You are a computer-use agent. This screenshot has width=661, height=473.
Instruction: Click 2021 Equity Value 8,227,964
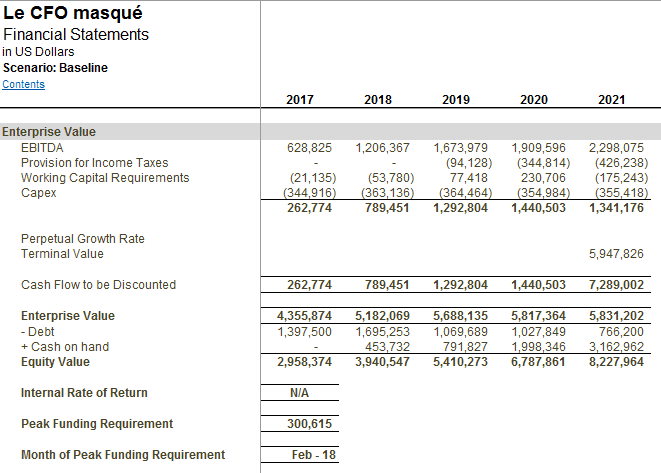pos(617,362)
